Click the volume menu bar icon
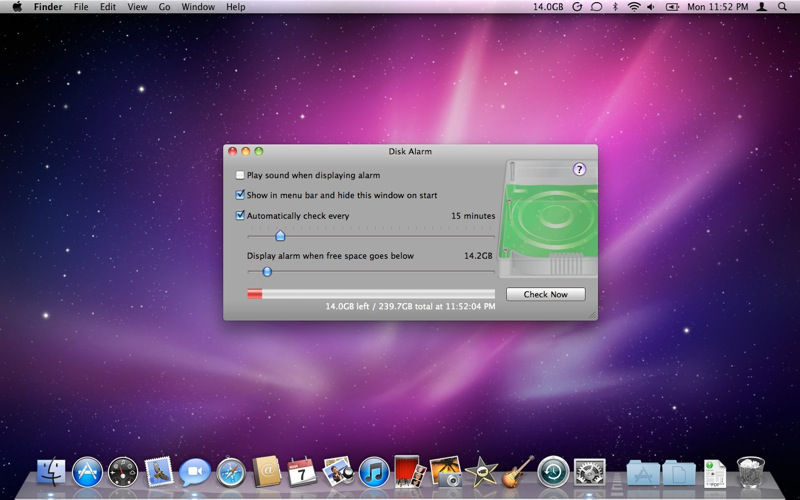 tap(651, 7)
